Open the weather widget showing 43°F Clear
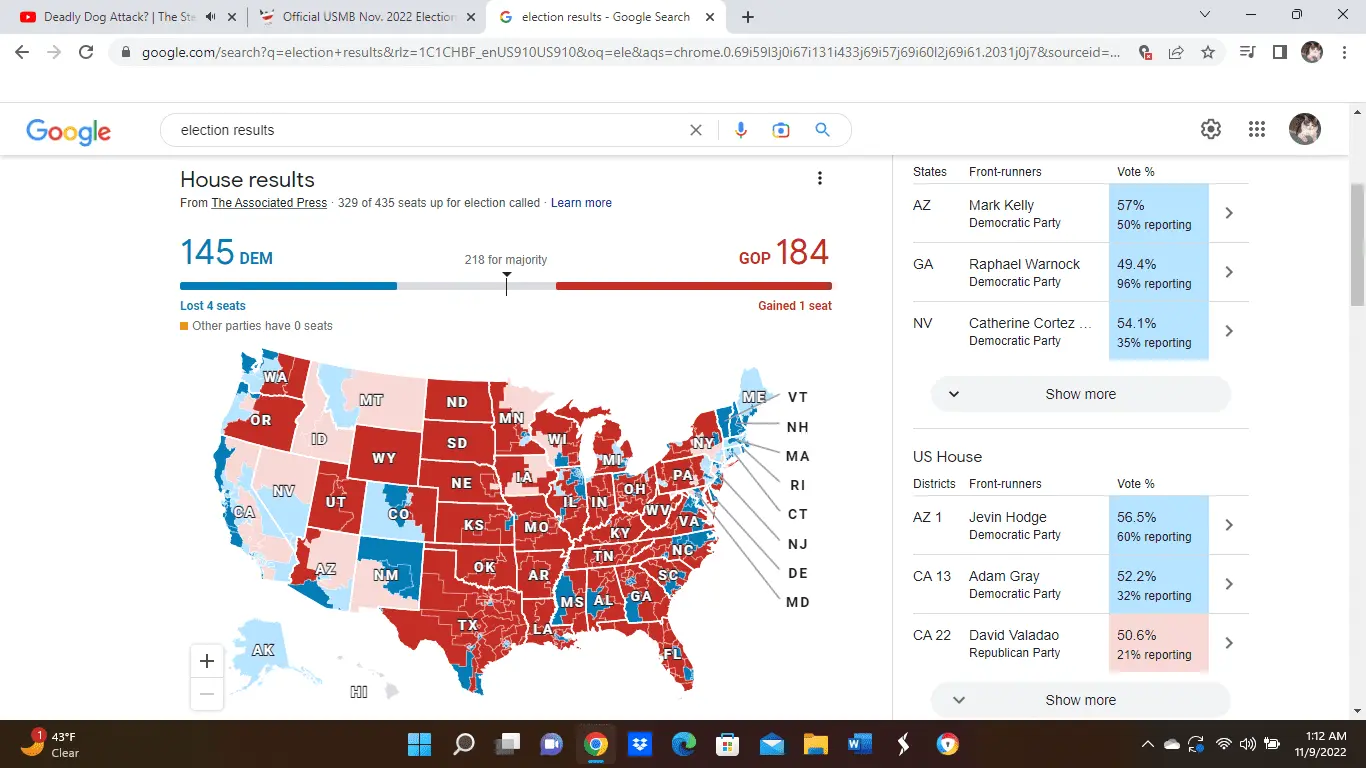1366x768 pixels. pyautogui.click(x=50, y=744)
